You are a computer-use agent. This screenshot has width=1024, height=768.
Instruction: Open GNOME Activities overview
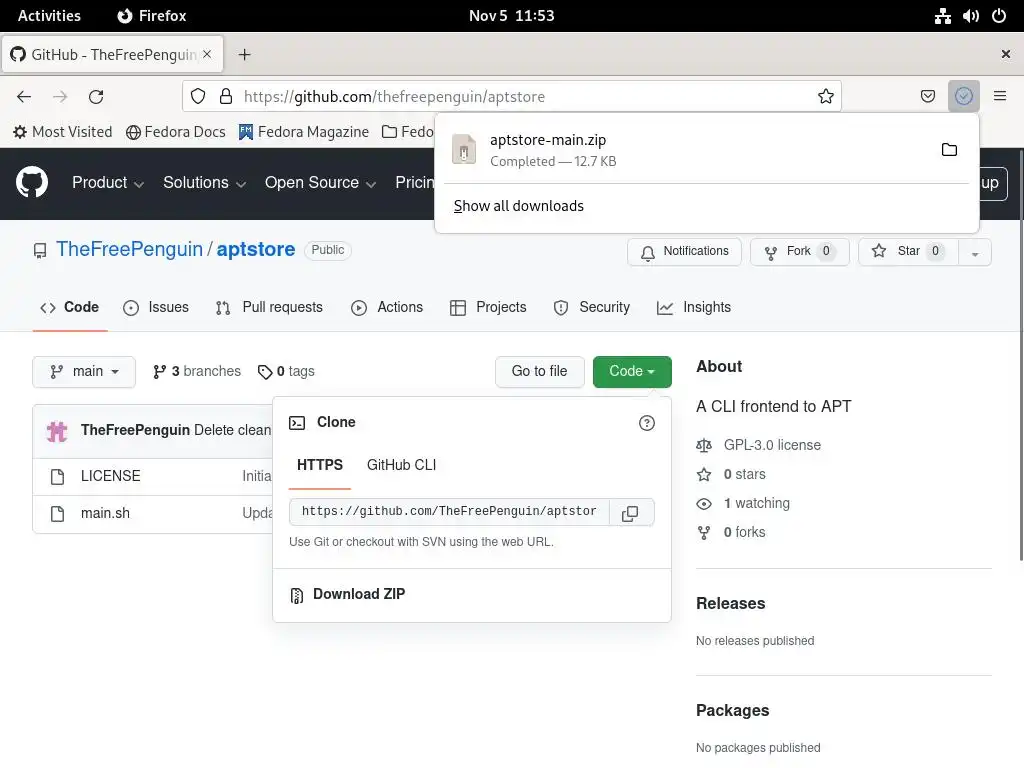coord(49,16)
